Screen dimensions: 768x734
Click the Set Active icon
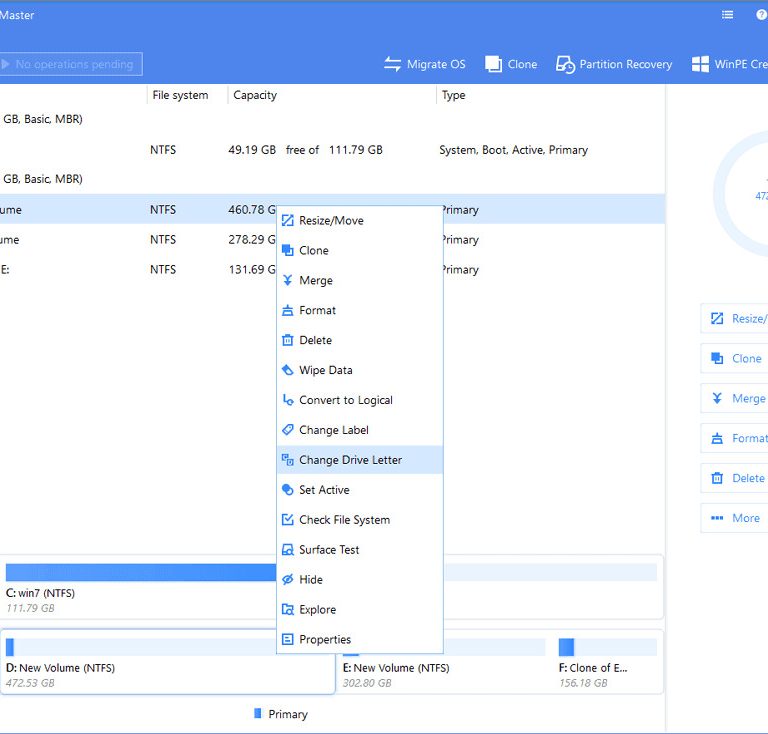[x=288, y=490]
